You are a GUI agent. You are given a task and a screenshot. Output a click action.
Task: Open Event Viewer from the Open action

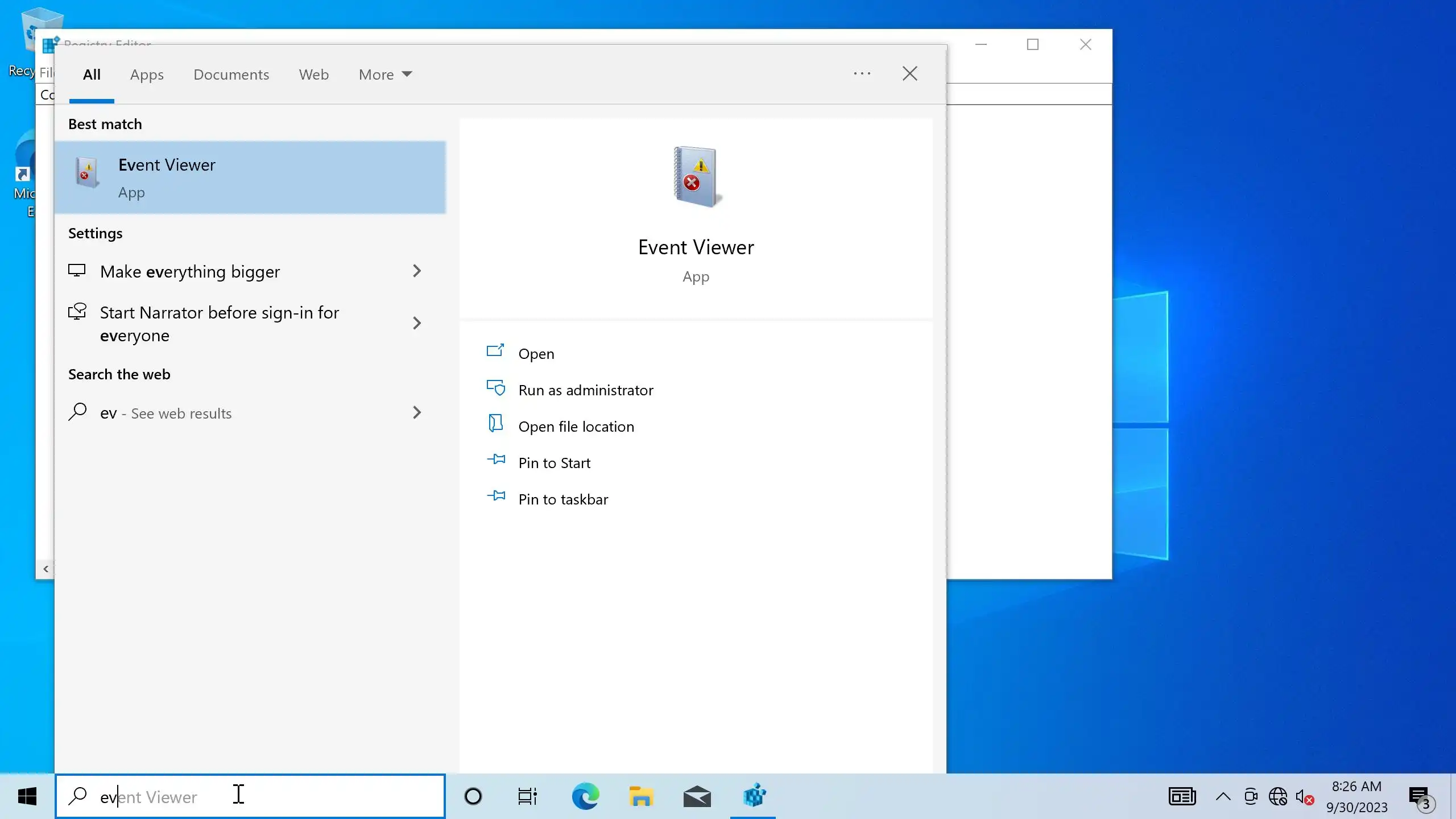[535, 353]
